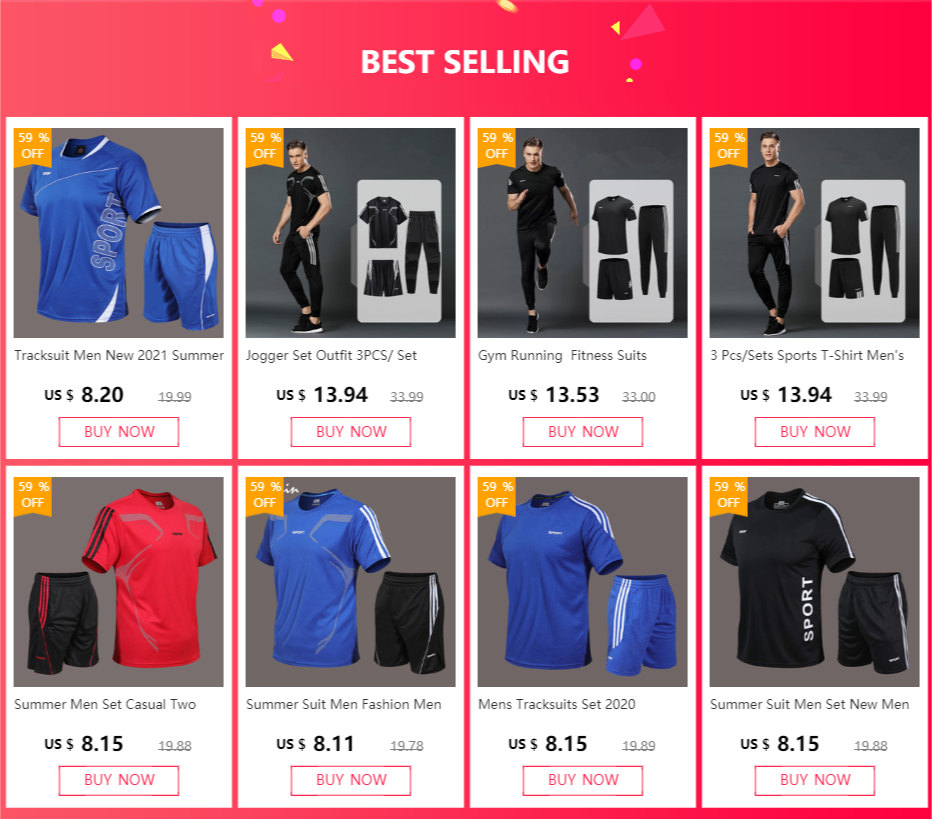Click BUY NOW for 3 Pcs/Sets Sports T-Shirt
The height and width of the screenshot is (819, 932).
point(815,431)
